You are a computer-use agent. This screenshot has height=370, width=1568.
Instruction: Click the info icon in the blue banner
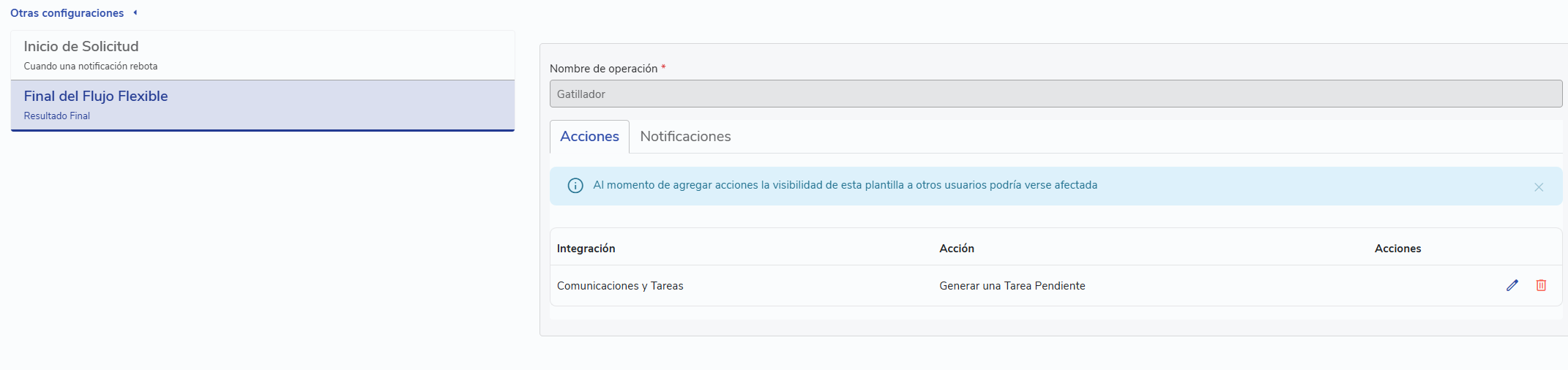click(x=575, y=186)
